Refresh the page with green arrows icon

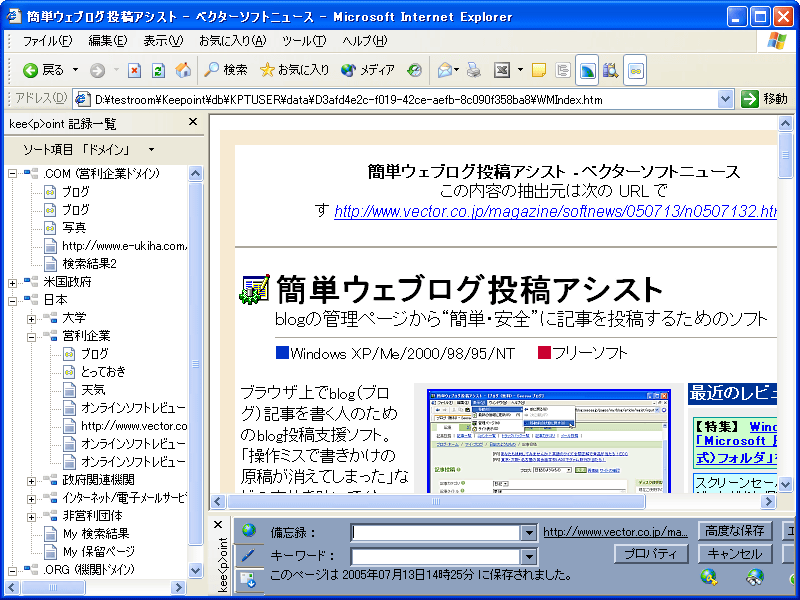pyautogui.click(x=159, y=70)
